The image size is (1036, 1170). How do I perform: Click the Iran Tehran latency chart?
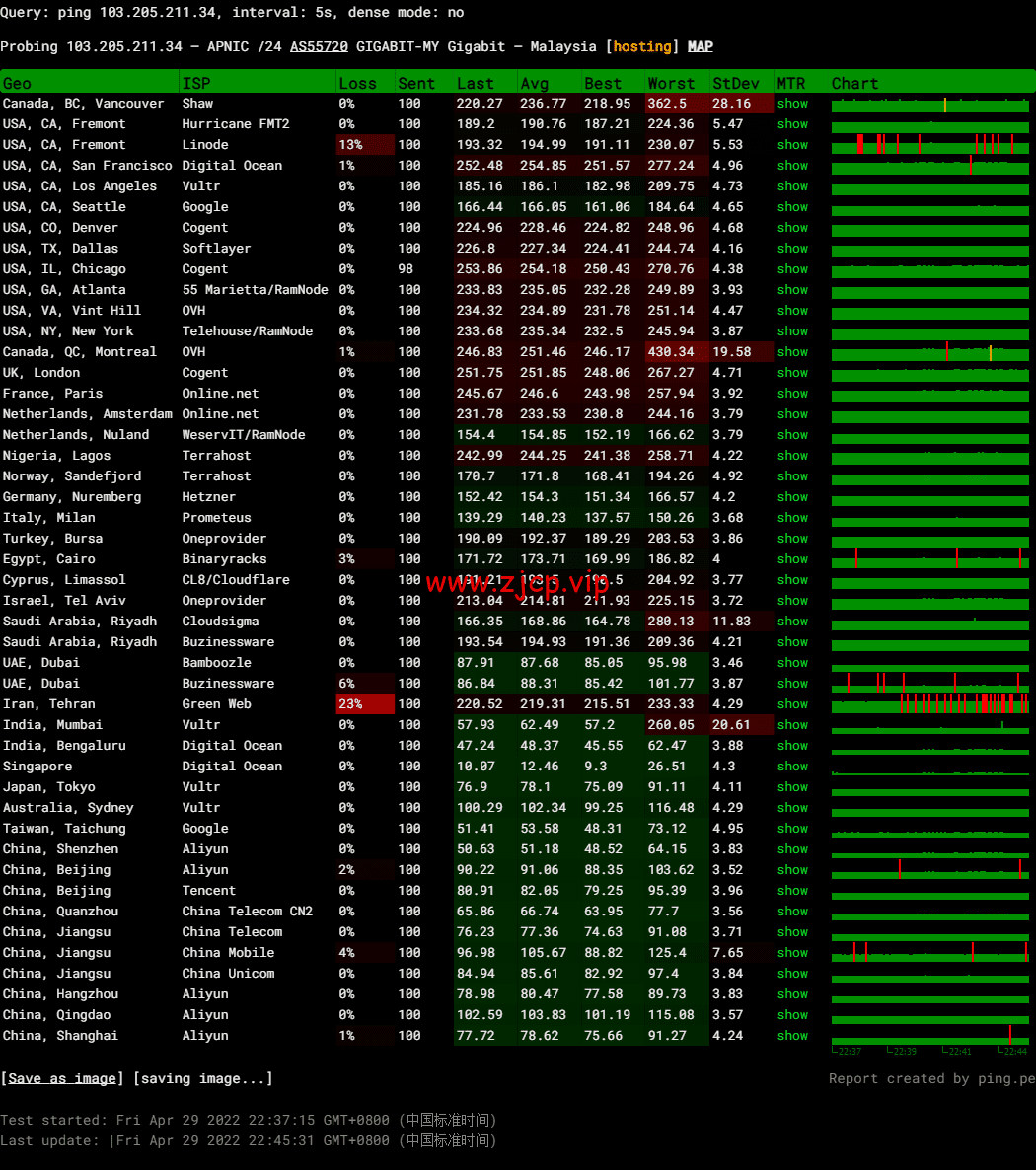point(930,703)
